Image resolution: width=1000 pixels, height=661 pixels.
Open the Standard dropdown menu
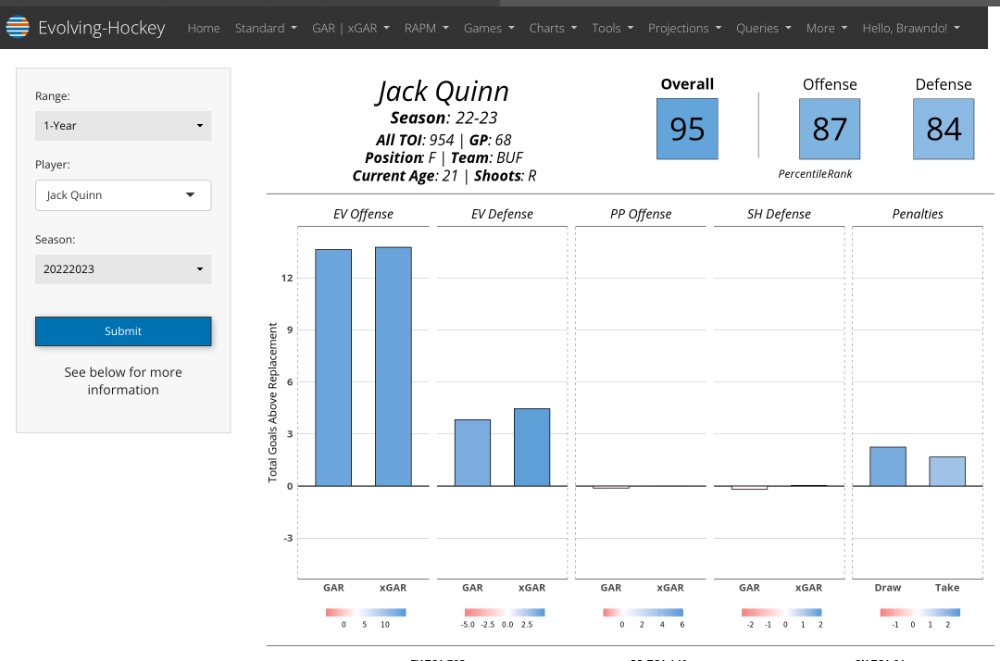click(x=266, y=28)
